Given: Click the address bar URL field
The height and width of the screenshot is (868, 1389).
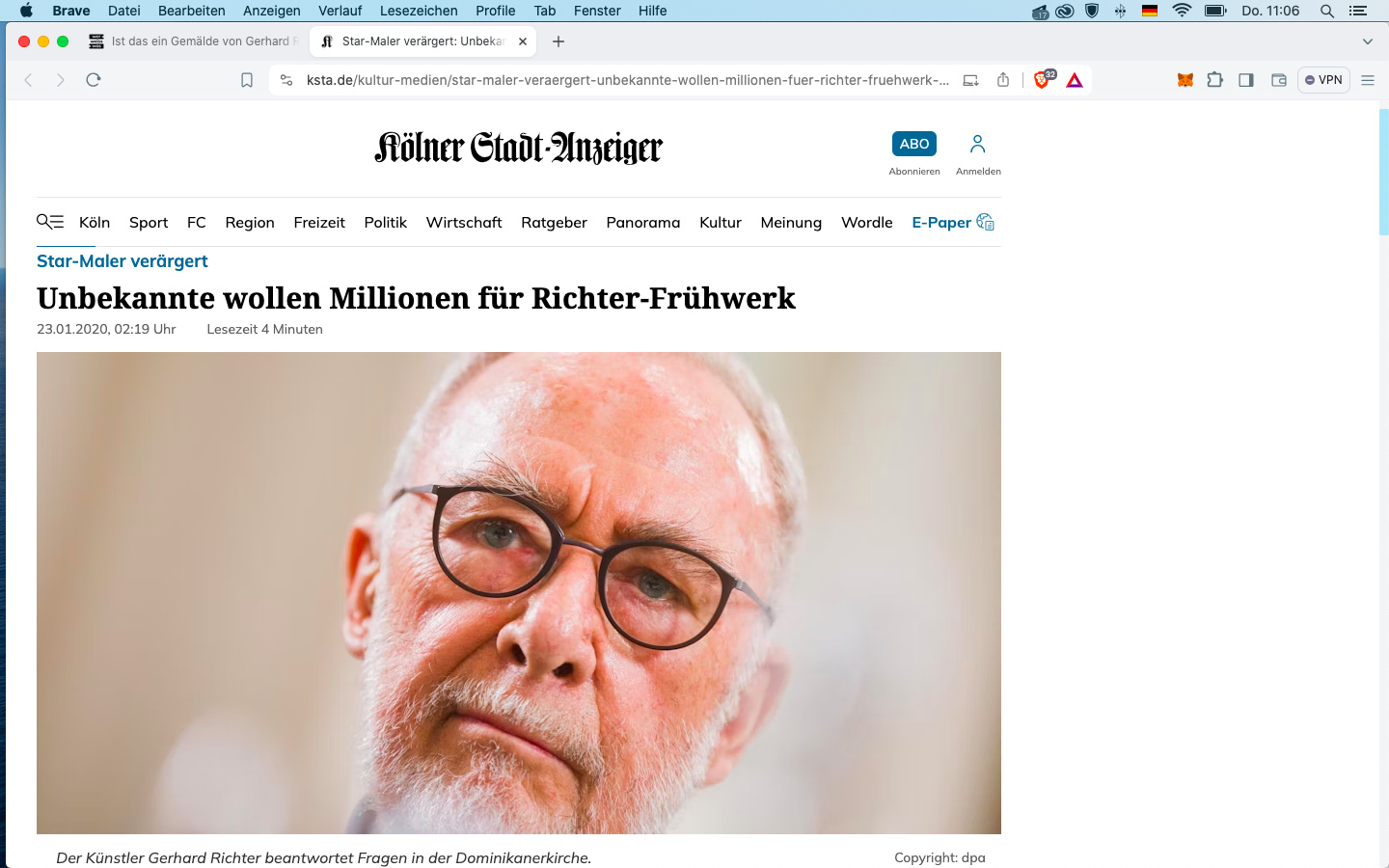Looking at the screenshot, I should point(627,80).
